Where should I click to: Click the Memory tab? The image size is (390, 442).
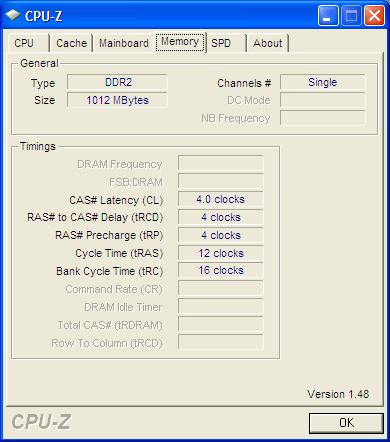(x=180, y=42)
